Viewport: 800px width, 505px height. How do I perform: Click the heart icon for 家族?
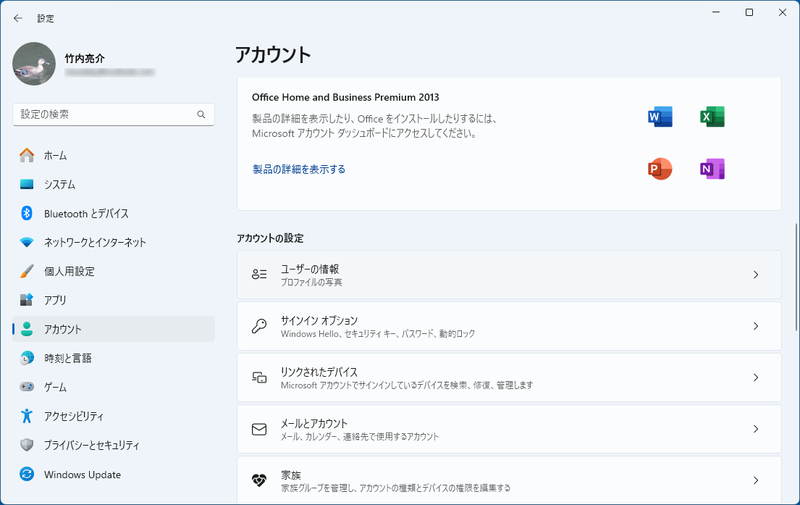[x=259, y=481]
